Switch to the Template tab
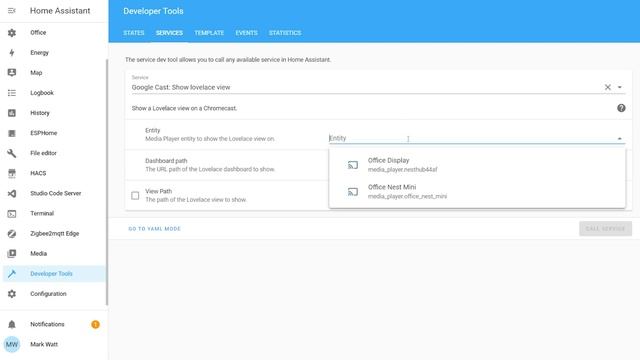Image resolution: width=640 pixels, height=360 pixels. 209,33
